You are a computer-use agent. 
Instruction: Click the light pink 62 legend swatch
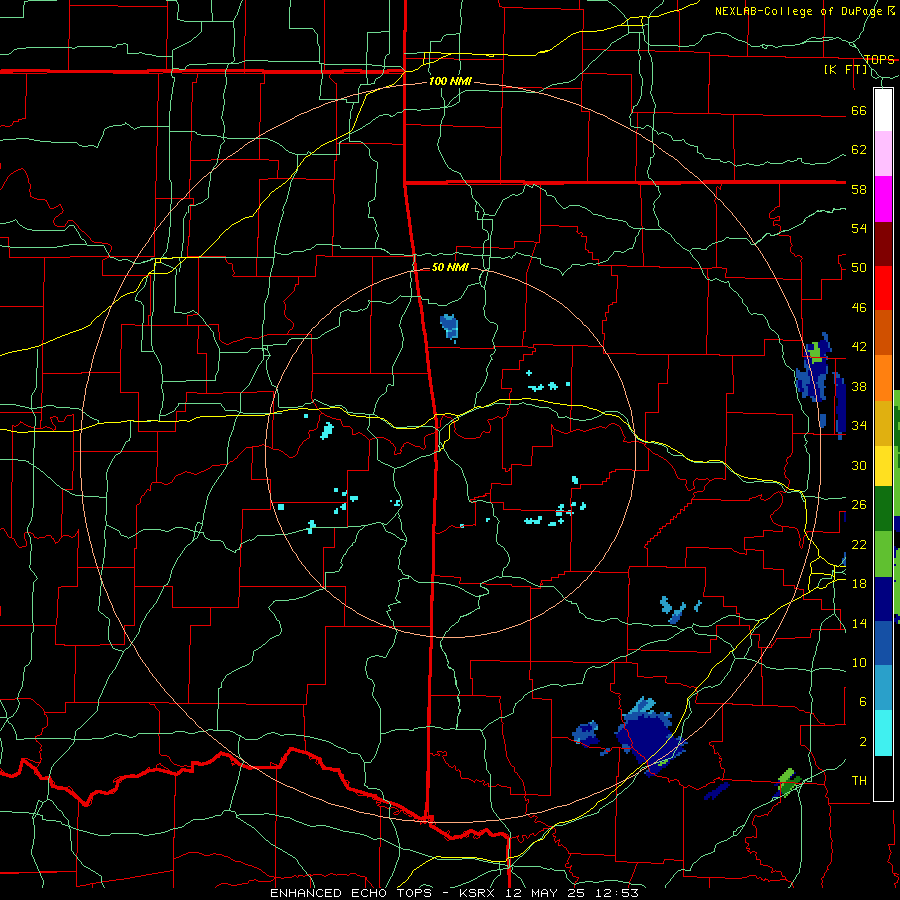click(x=883, y=153)
